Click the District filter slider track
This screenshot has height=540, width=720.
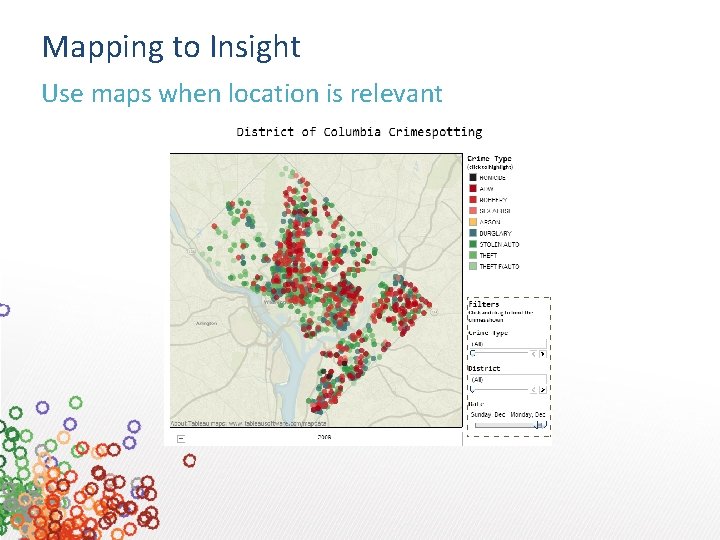pyautogui.click(x=500, y=389)
